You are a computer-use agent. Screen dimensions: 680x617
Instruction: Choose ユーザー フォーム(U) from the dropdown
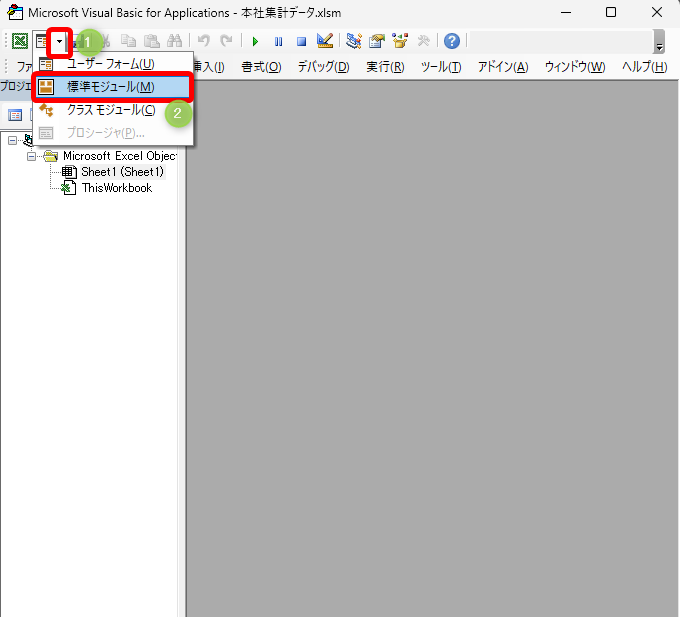coord(110,64)
